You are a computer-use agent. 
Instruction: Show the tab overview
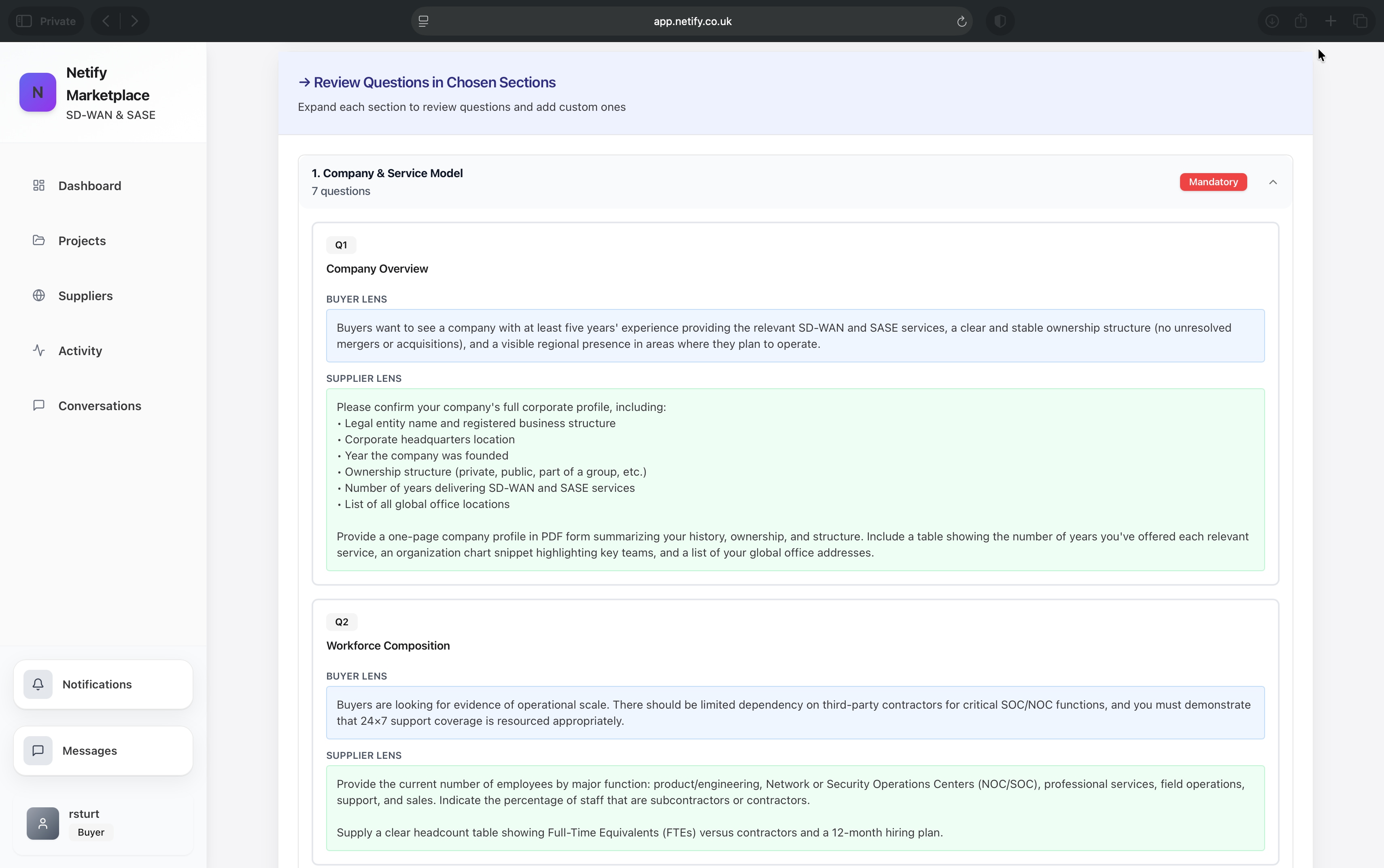pyautogui.click(x=1361, y=21)
